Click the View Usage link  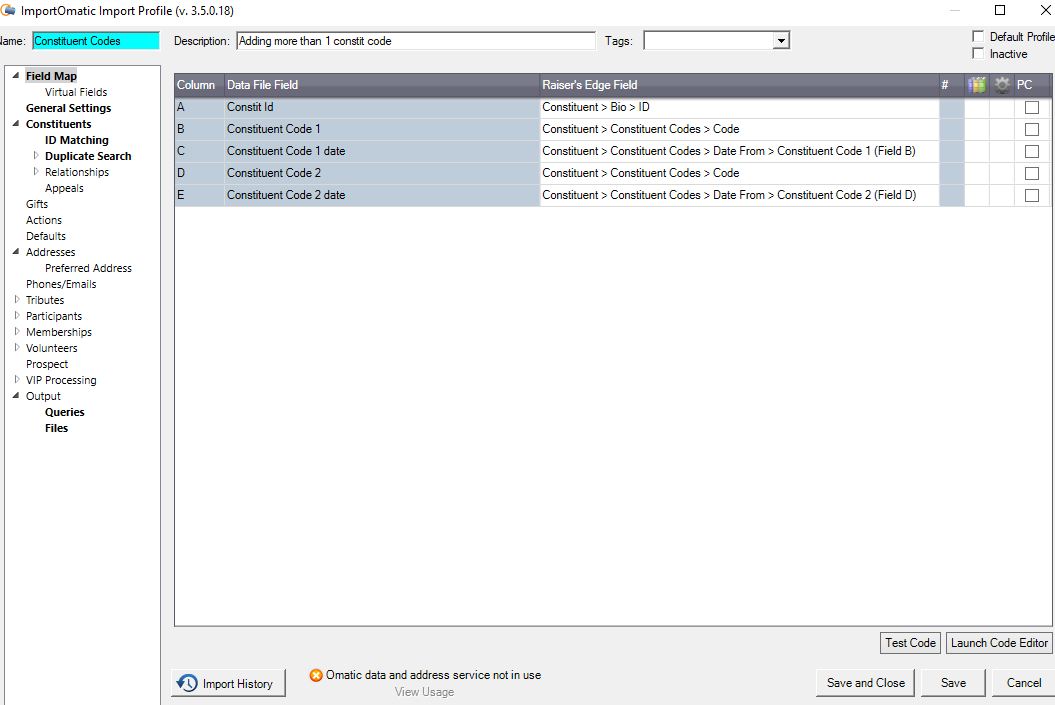424,691
